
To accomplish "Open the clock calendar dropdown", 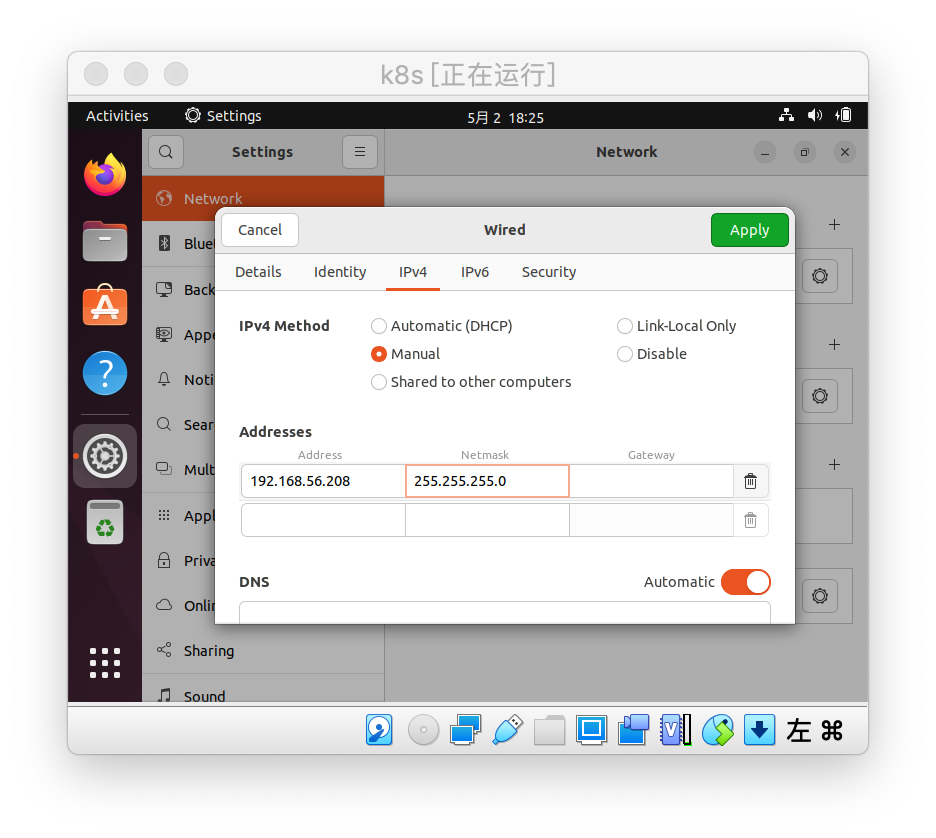I will [x=505, y=117].
